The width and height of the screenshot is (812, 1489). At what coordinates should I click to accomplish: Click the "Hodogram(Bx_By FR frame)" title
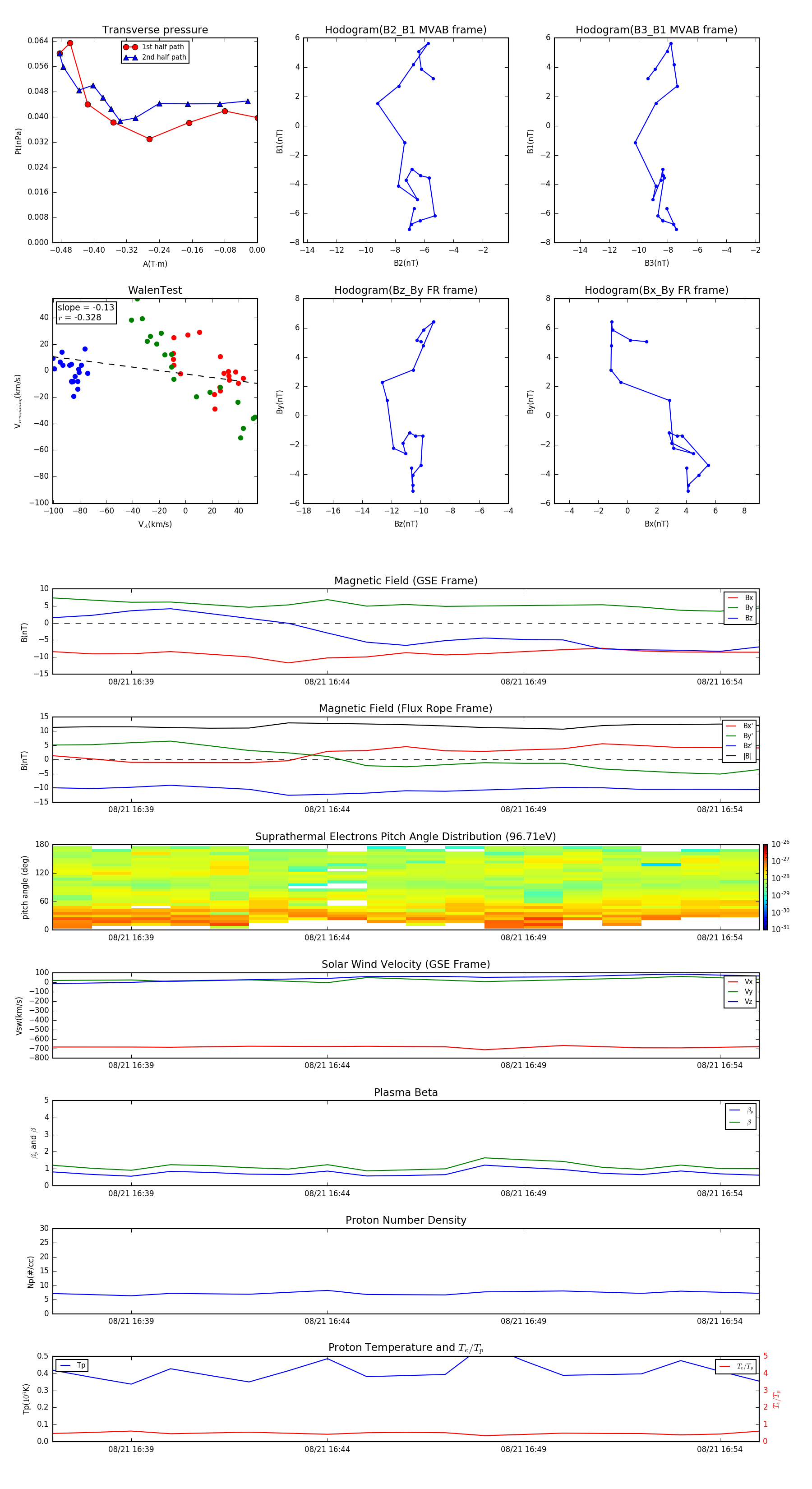pos(656,290)
